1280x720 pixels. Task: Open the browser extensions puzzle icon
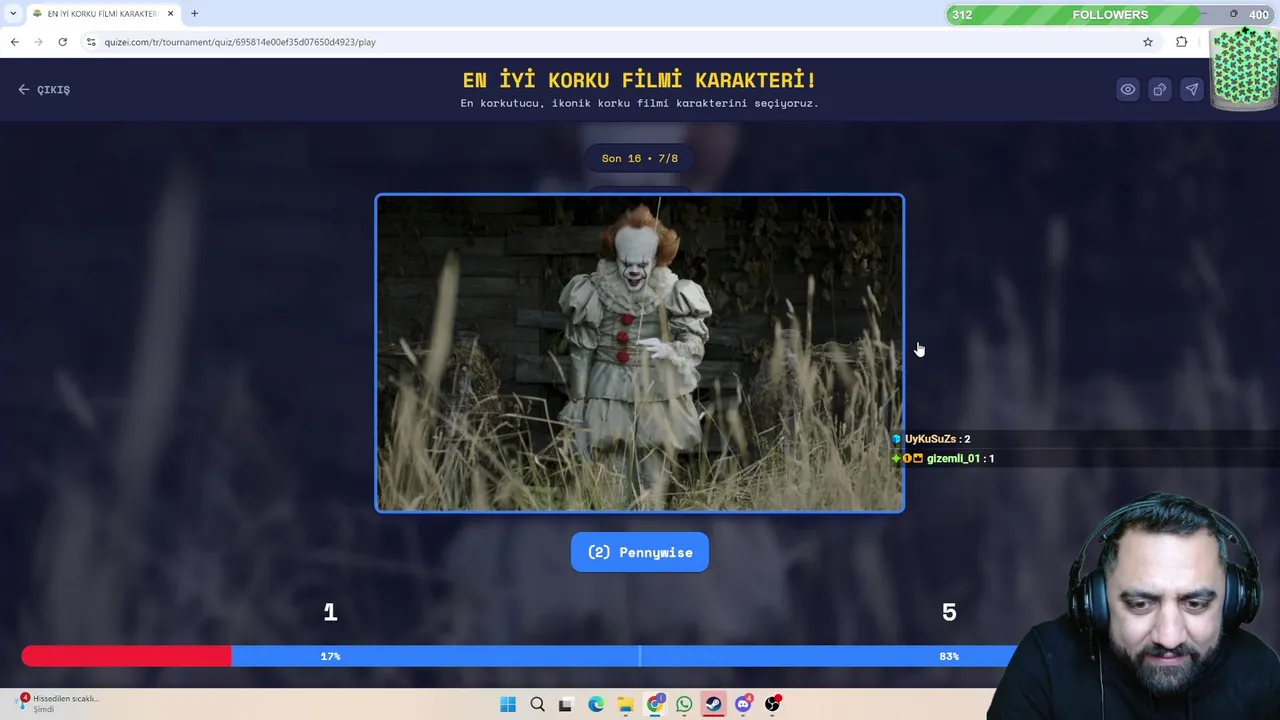click(1182, 42)
